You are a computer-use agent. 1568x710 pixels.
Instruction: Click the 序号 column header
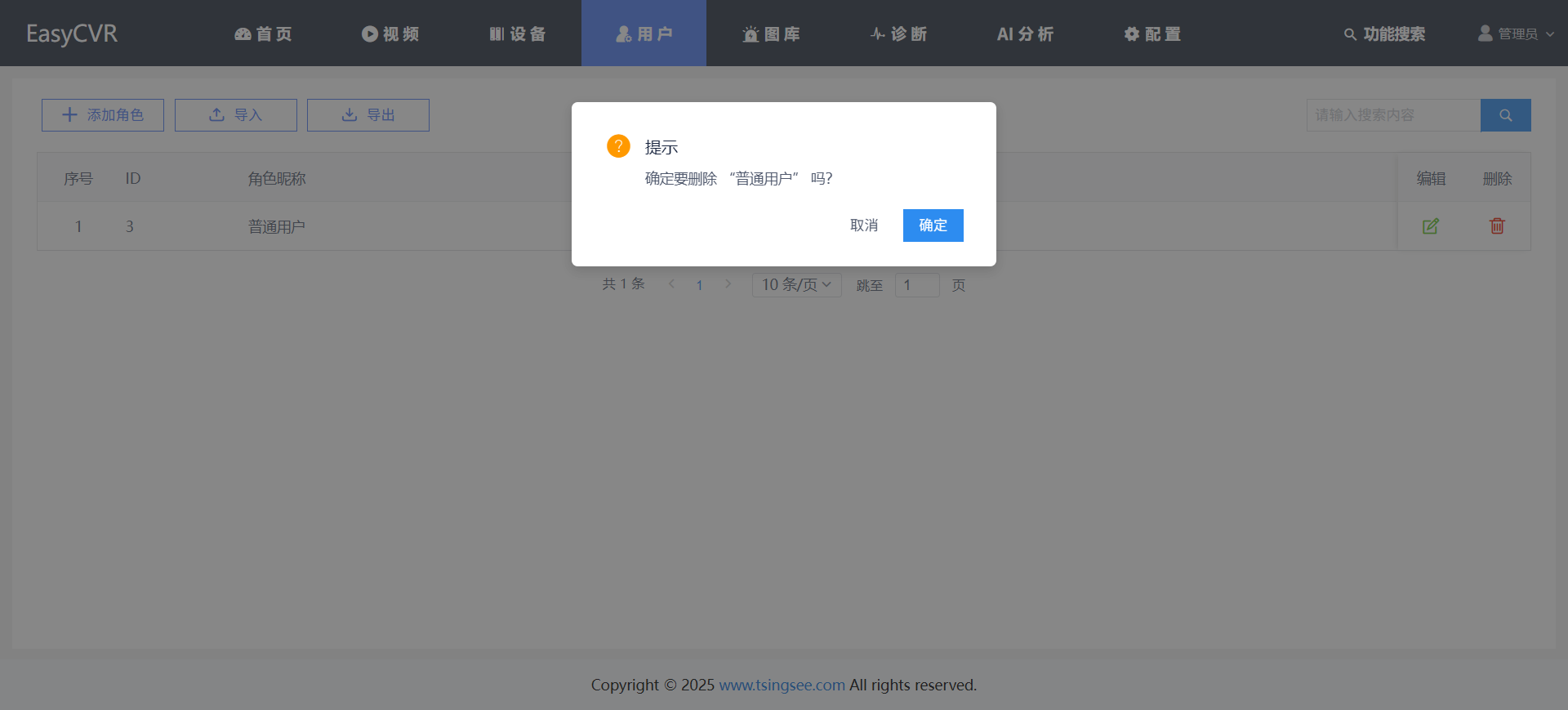click(x=78, y=178)
